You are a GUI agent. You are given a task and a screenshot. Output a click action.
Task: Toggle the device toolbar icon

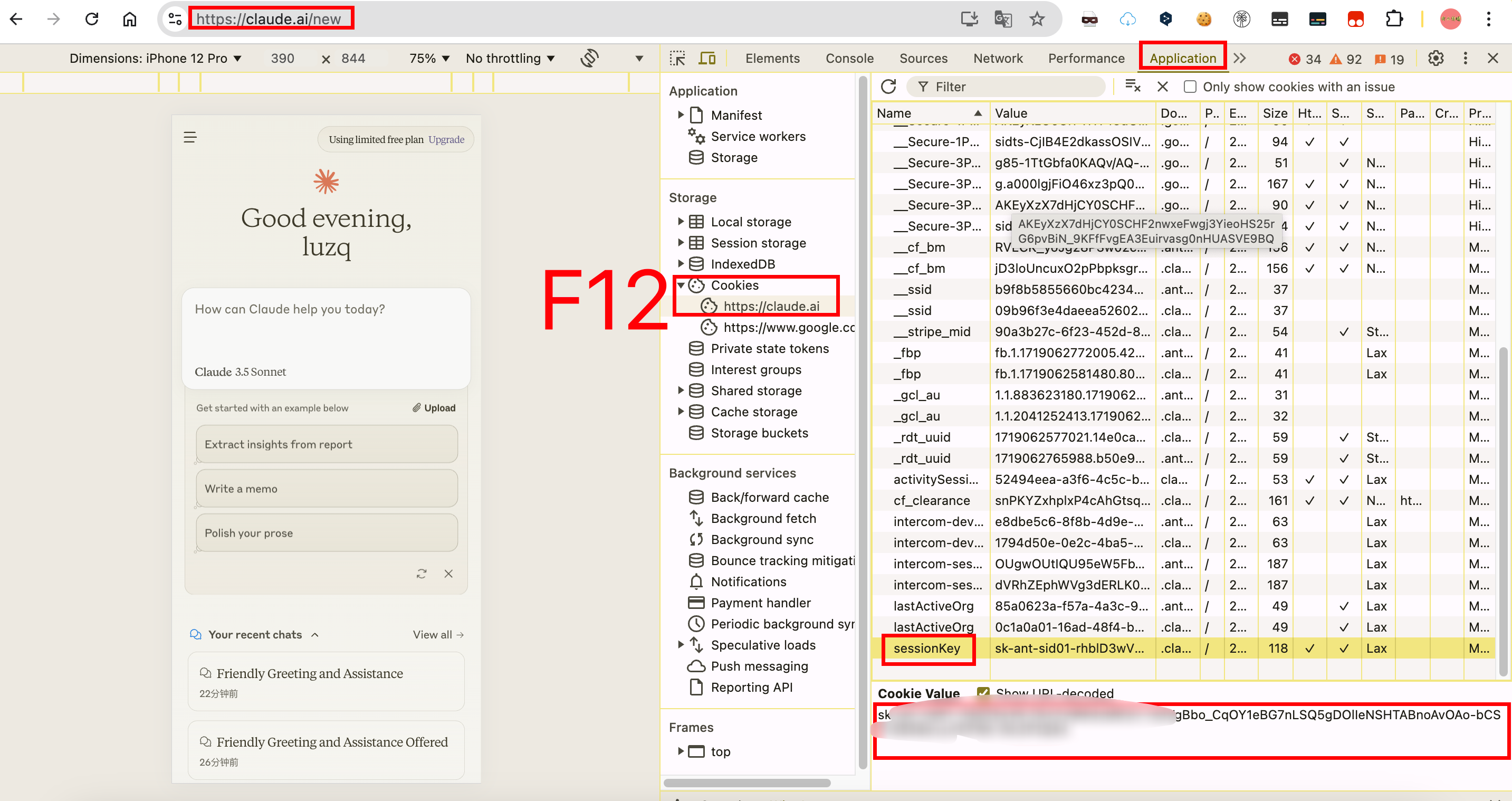tap(707, 58)
